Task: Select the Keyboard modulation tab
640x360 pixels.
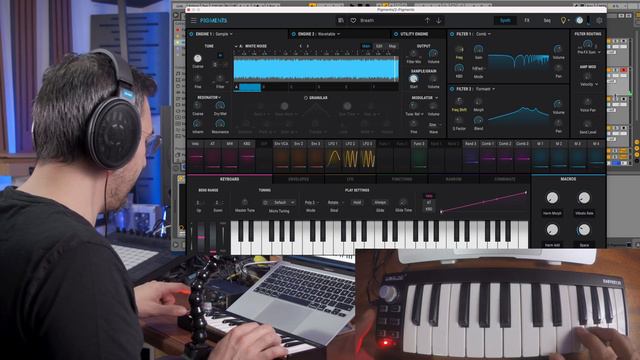Action: 229,179
